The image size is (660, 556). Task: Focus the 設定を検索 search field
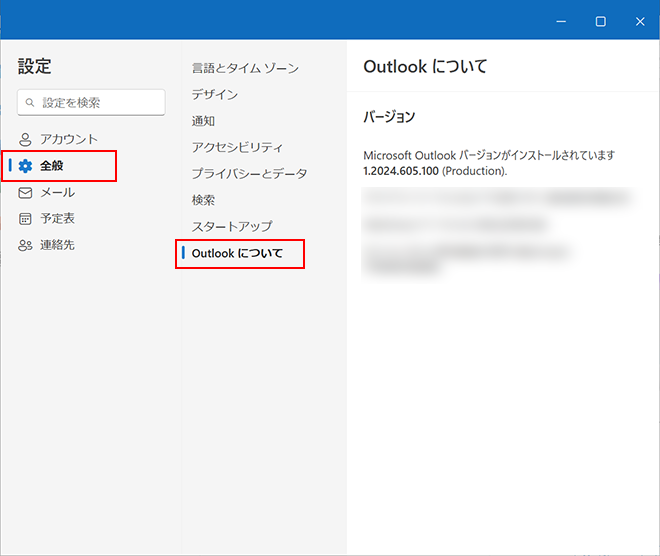coord(98,103)
